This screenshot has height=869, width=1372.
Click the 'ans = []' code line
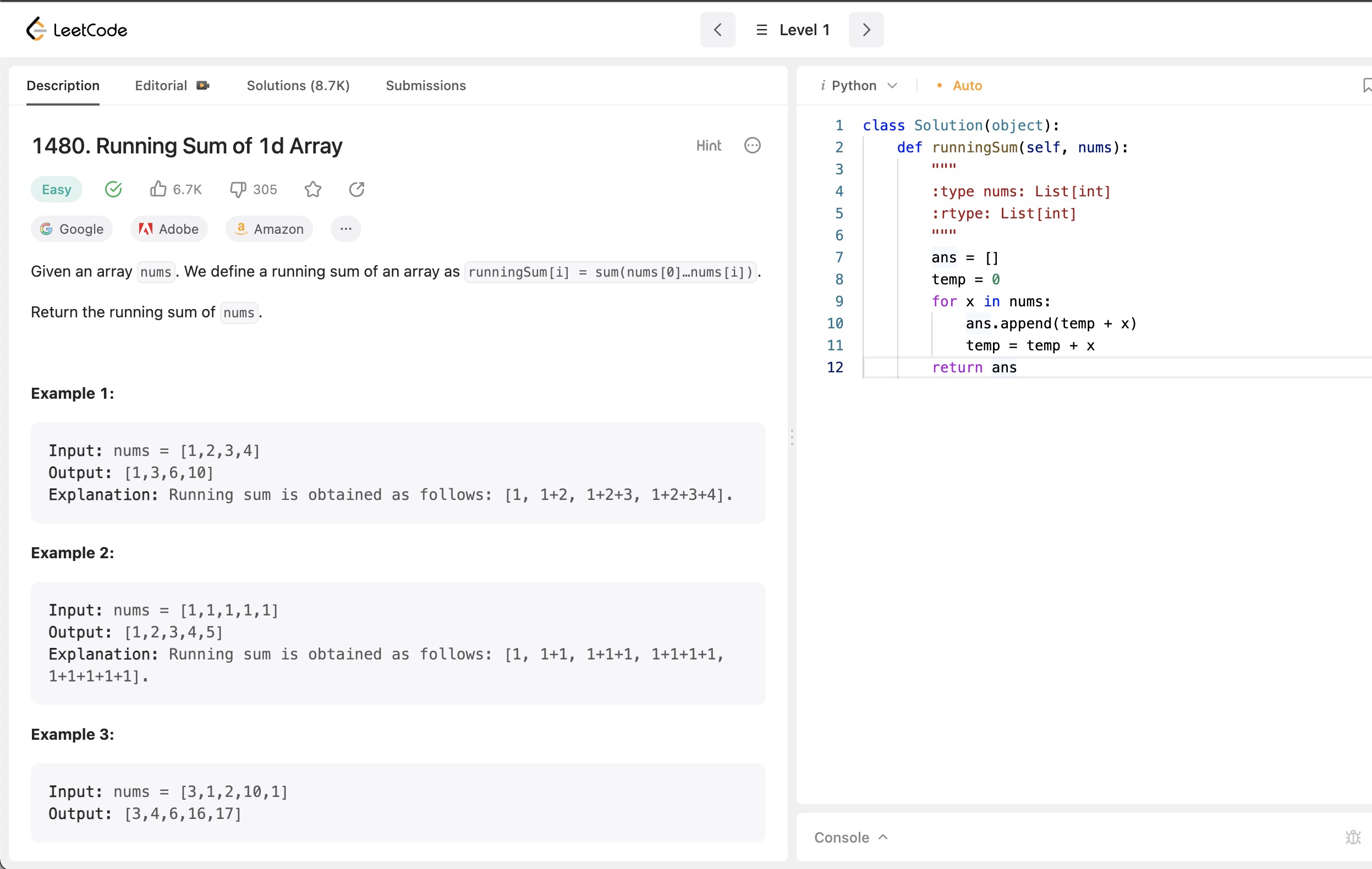point(964,257)
